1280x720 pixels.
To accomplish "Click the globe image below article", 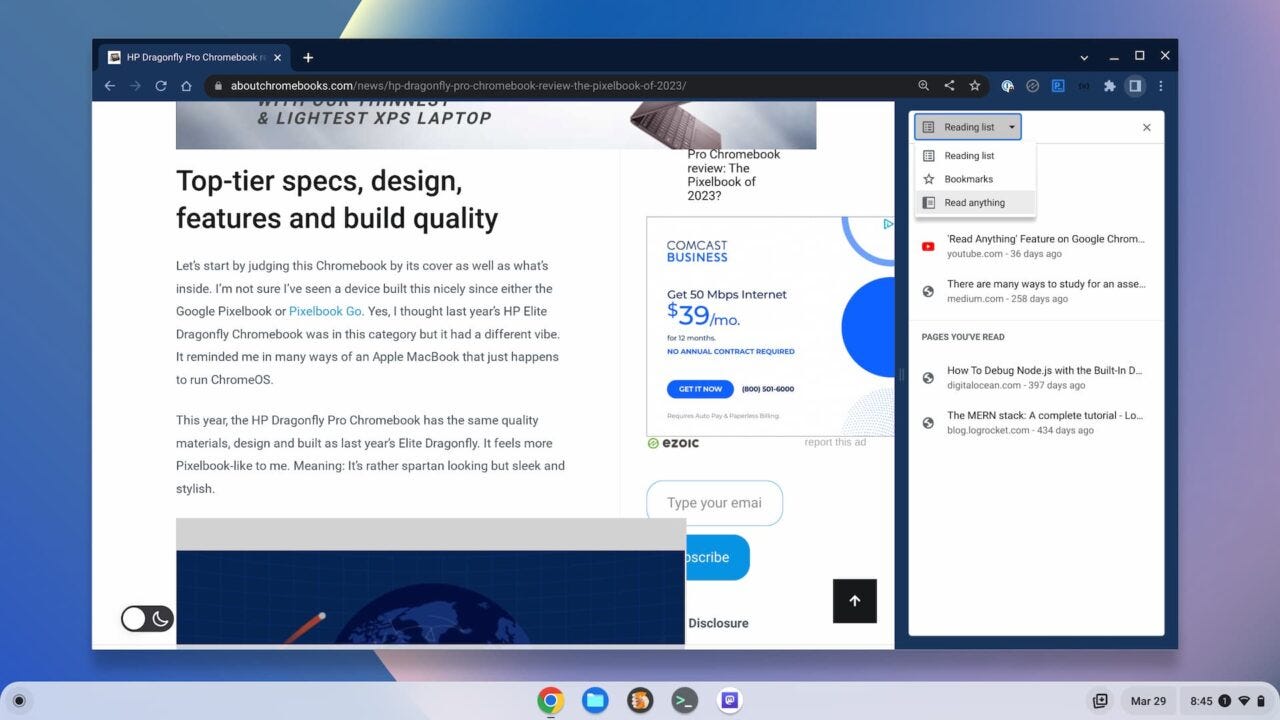I will [431, 597].
